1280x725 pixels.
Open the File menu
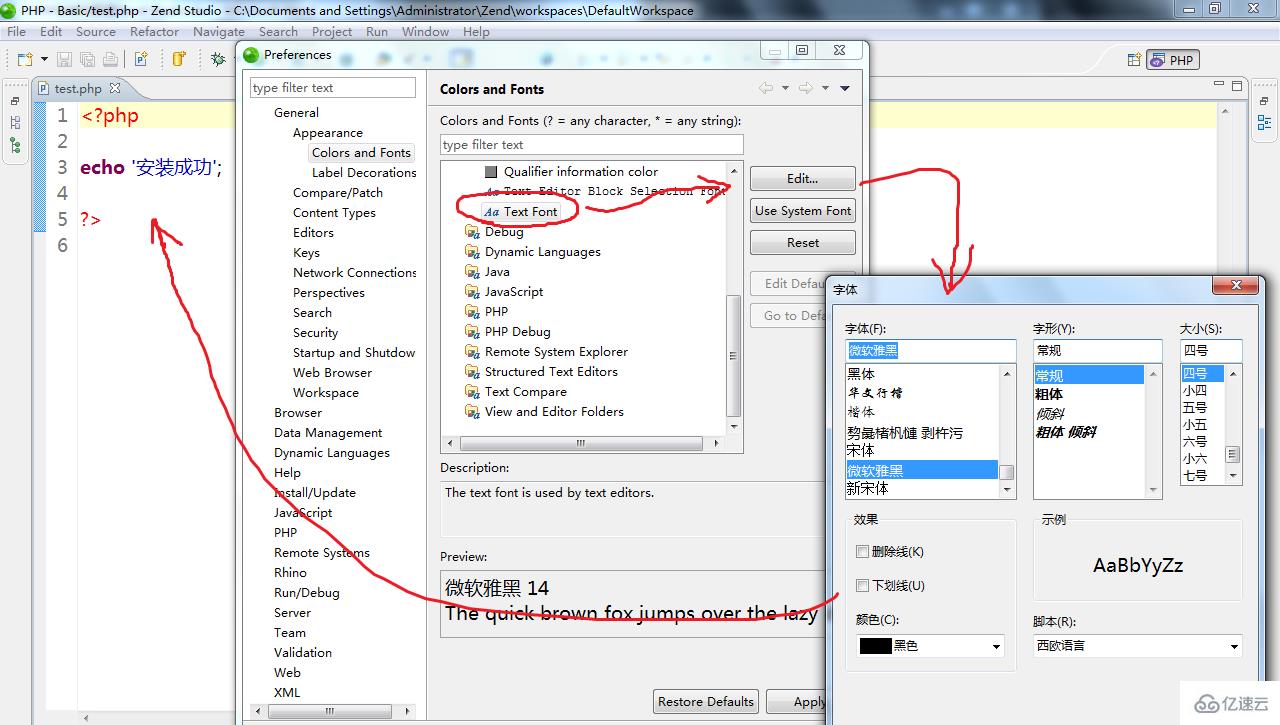[16, 31]
